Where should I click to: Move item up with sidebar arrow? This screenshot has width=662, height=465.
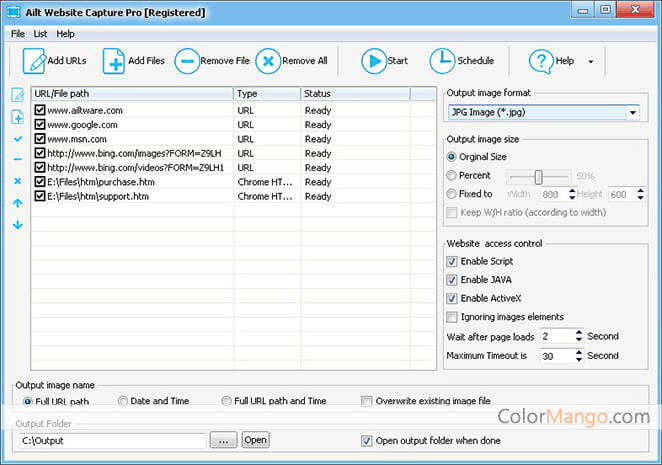point(18,203)
